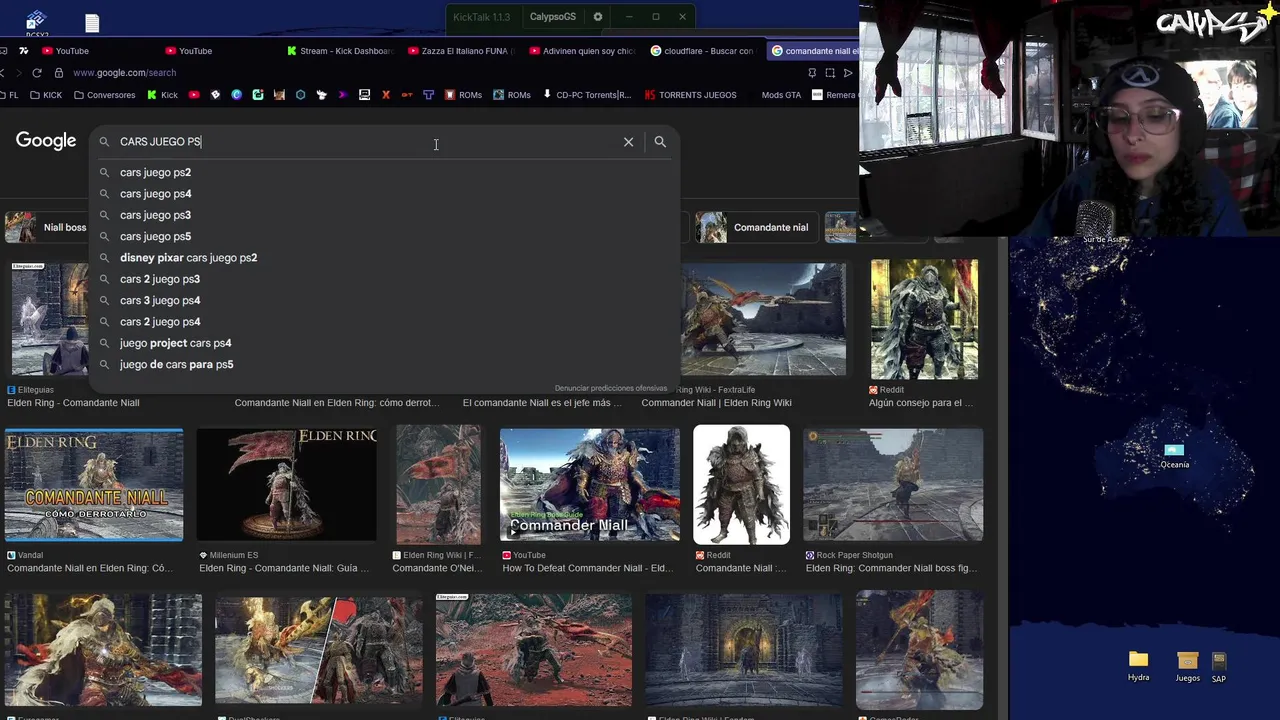1280x720 pixels.
Task: Open the Kick bookmark
Action: [162, 95]
